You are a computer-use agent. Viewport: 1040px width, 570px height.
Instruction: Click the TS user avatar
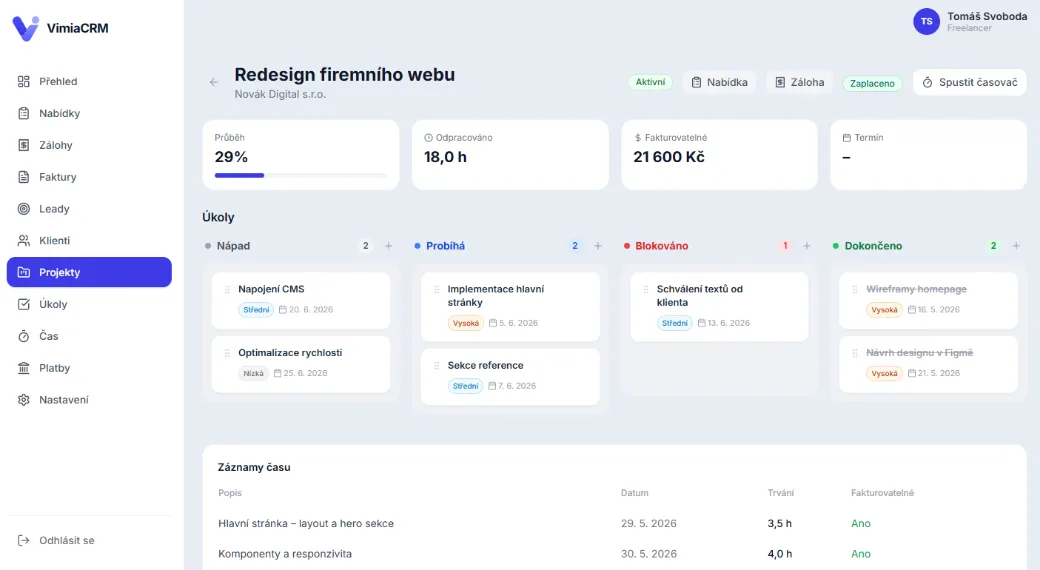[927, 21]
